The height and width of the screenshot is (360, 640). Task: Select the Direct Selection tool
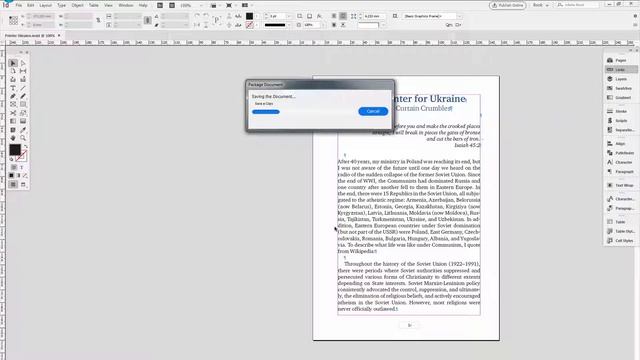tap(23, 63)
